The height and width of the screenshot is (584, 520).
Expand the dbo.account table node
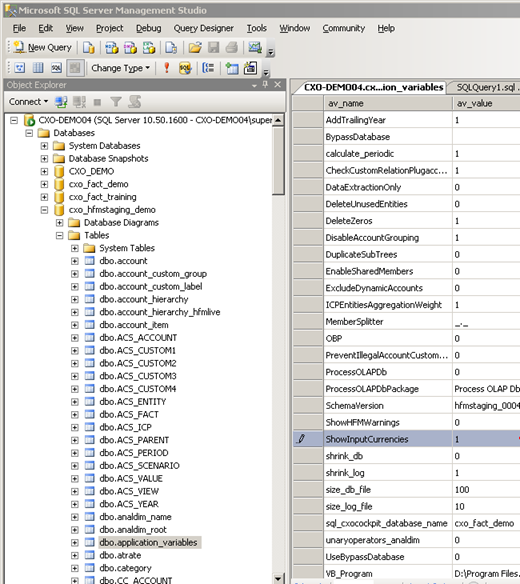[75, 261]
